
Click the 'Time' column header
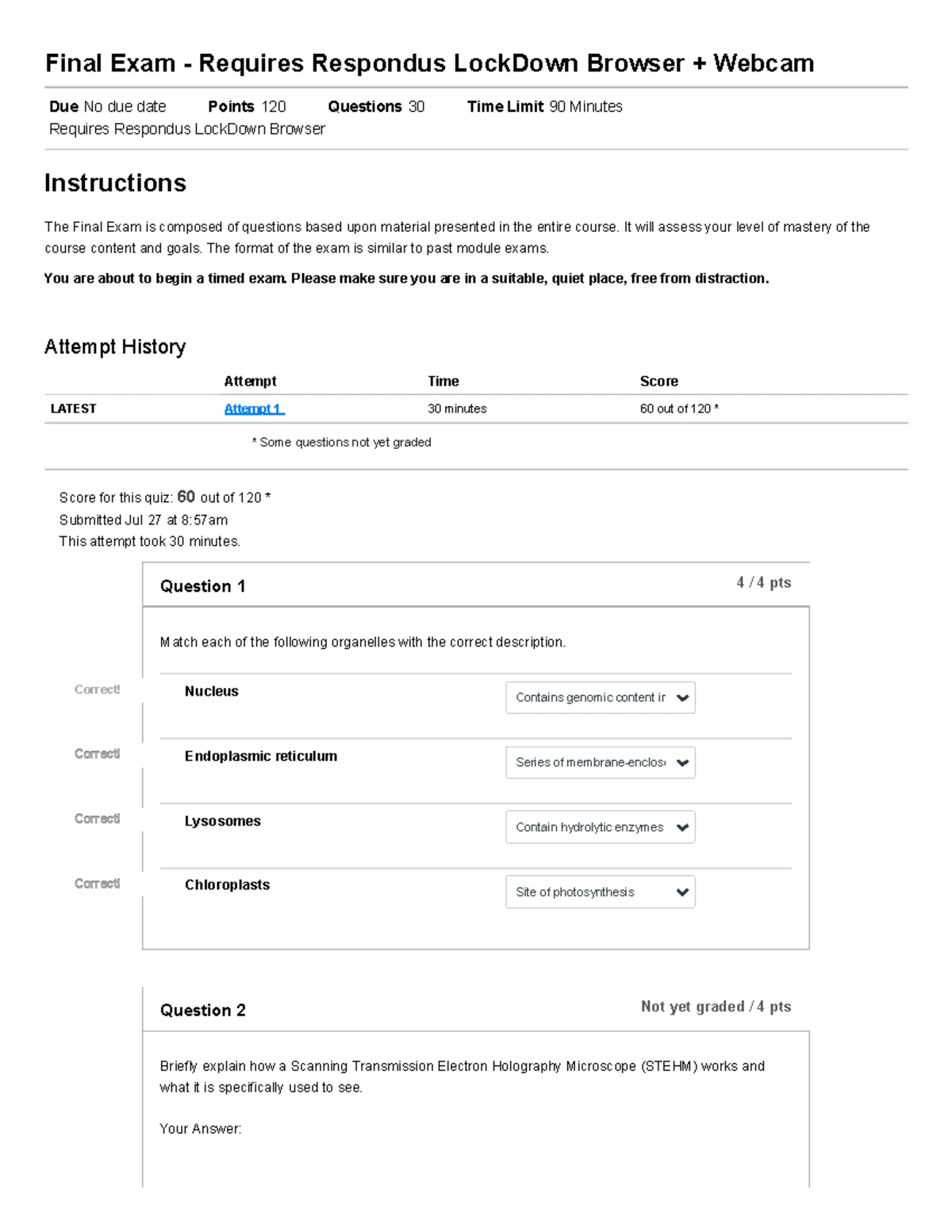click(443, 381)
